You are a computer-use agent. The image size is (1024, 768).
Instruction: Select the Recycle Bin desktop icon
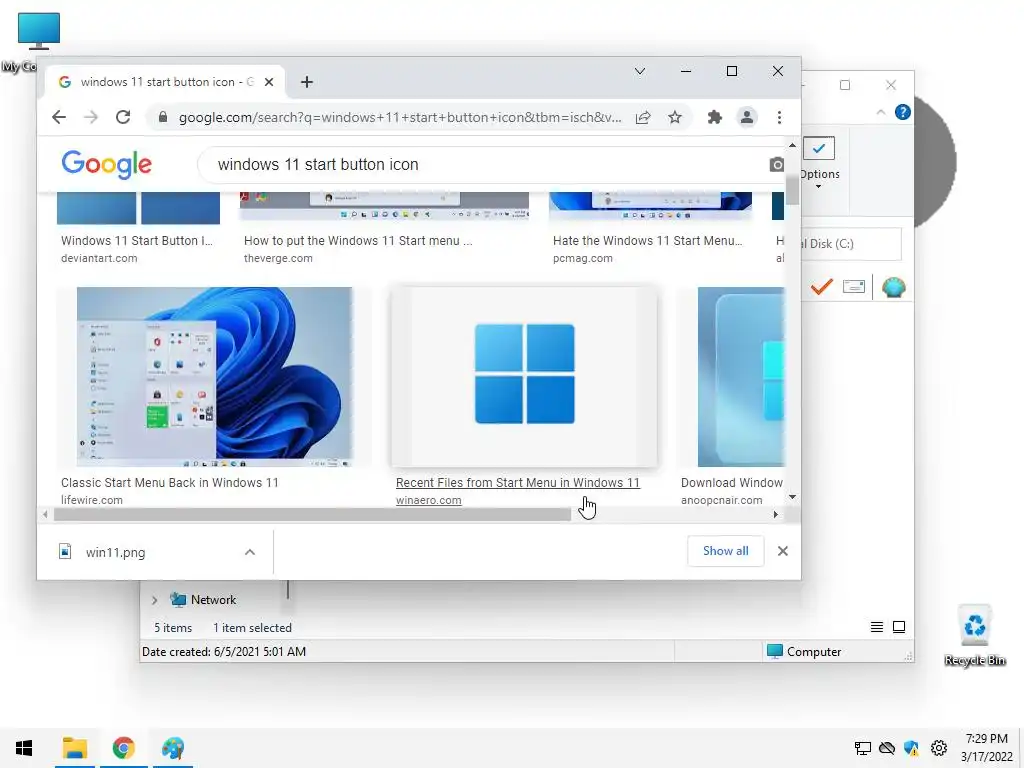pyautogui.click(x=974, y=635)
